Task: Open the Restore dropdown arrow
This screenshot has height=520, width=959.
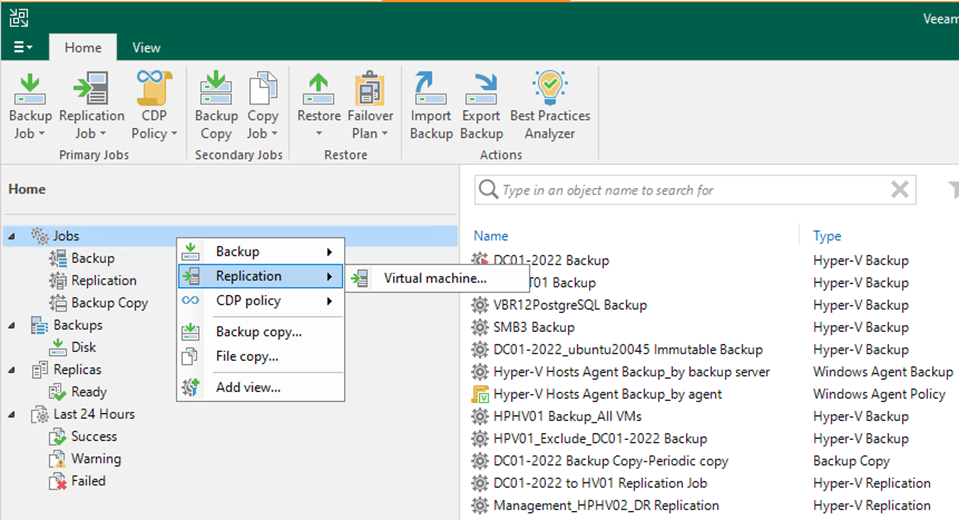Action: 319,134
